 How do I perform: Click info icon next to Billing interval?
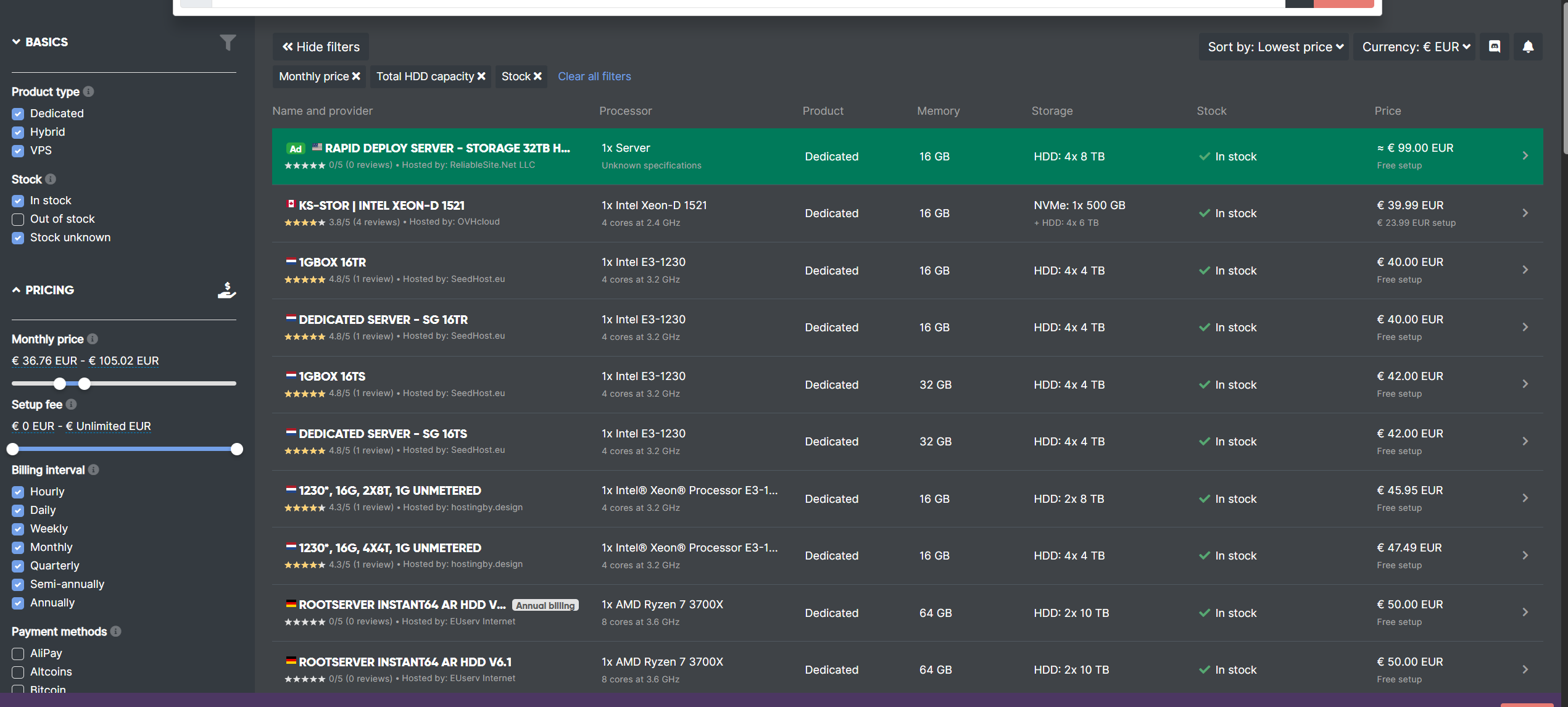[94, 469]
